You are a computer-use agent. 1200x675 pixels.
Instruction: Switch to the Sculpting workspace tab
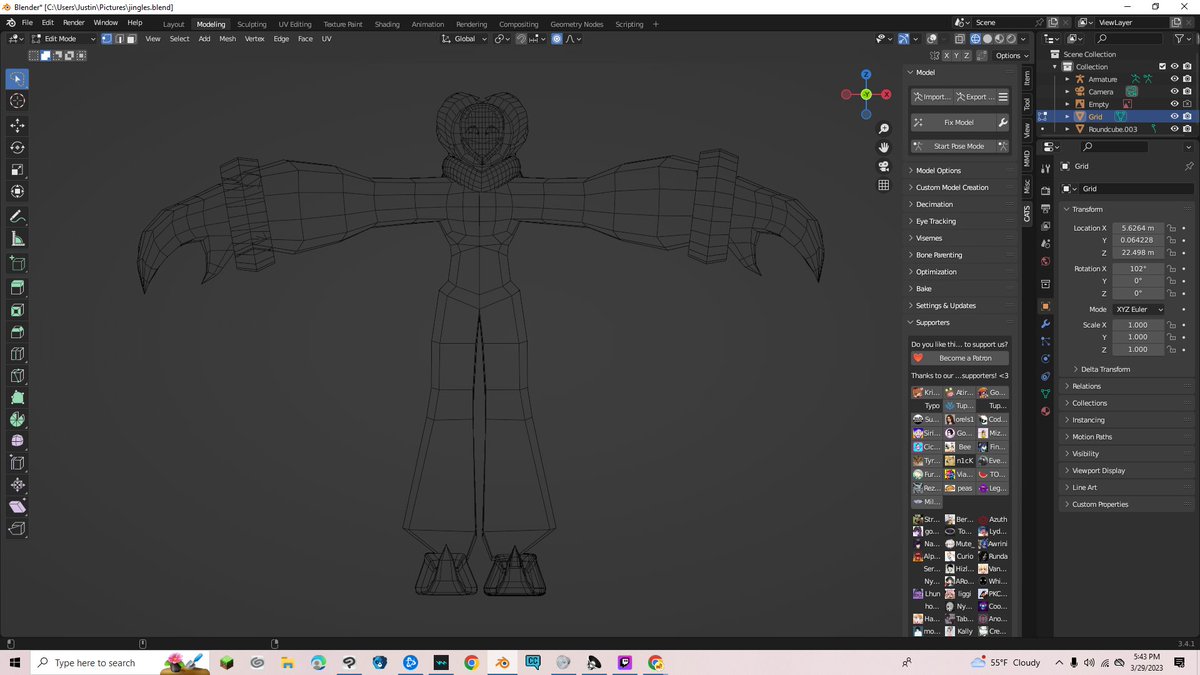(x=252, y=24)
